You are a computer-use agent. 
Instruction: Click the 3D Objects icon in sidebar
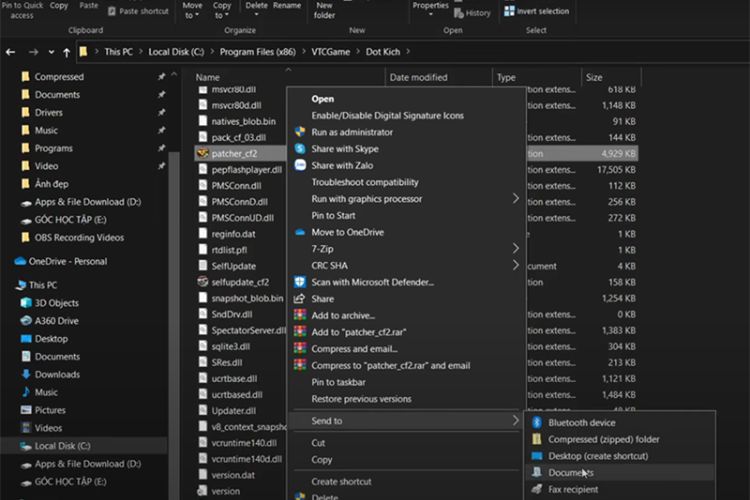click(26, 303)
